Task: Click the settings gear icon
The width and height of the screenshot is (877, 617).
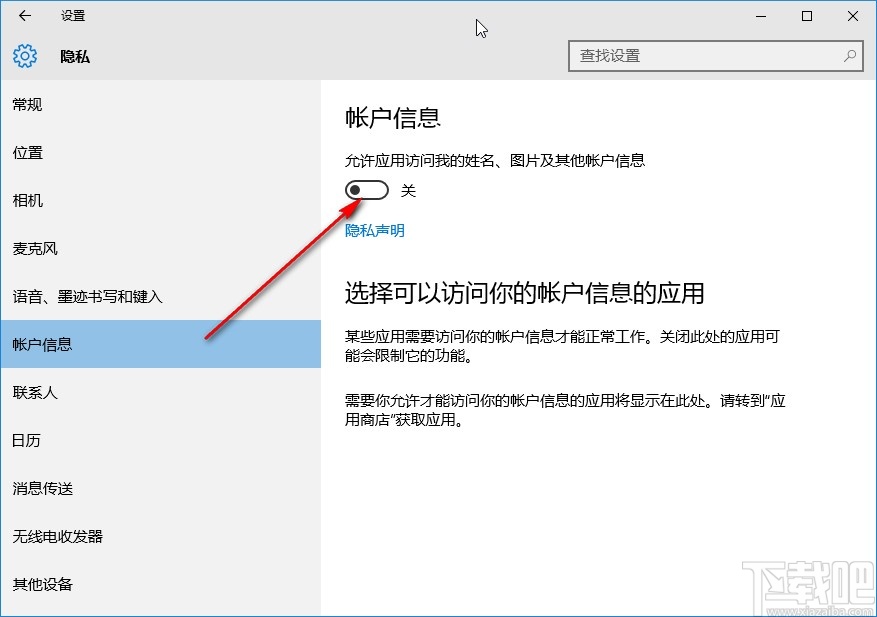Action: [x=23, y=56]
